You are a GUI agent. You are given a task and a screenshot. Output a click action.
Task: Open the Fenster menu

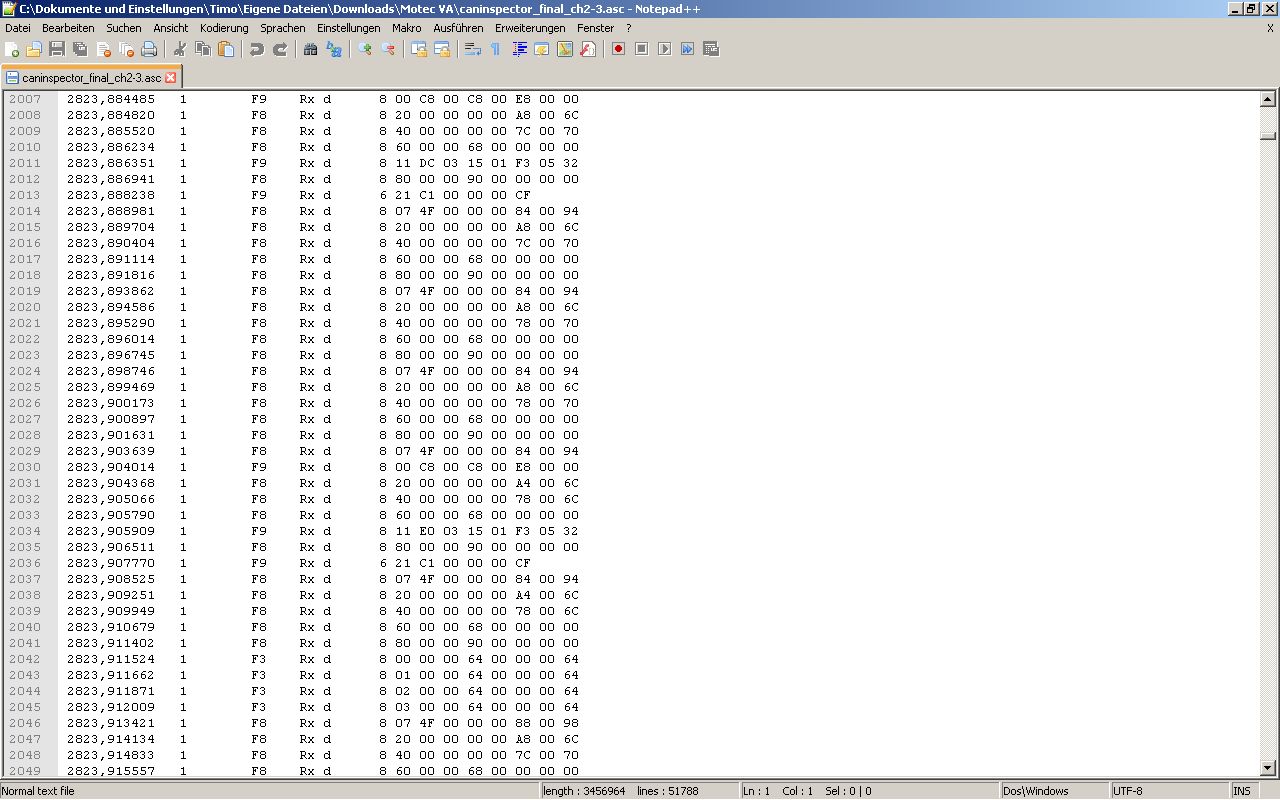[596, 28]
